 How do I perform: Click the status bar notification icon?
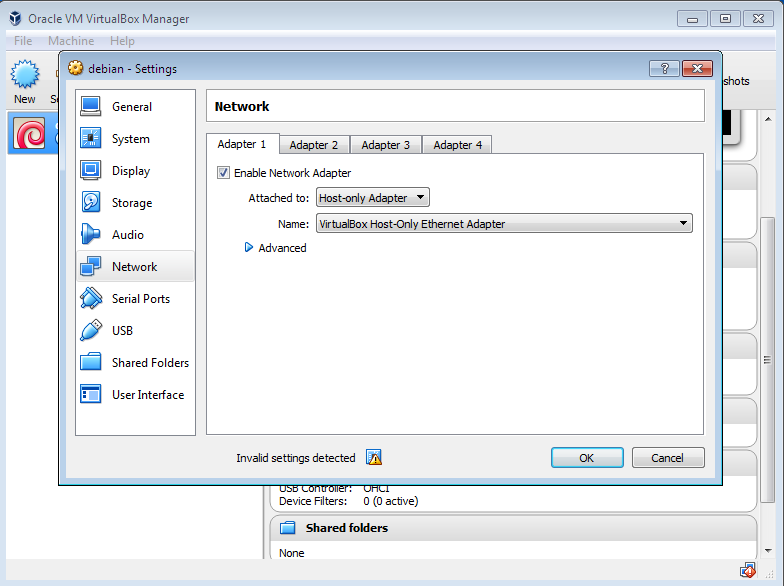pyautogui.click(x=748, y=570)
